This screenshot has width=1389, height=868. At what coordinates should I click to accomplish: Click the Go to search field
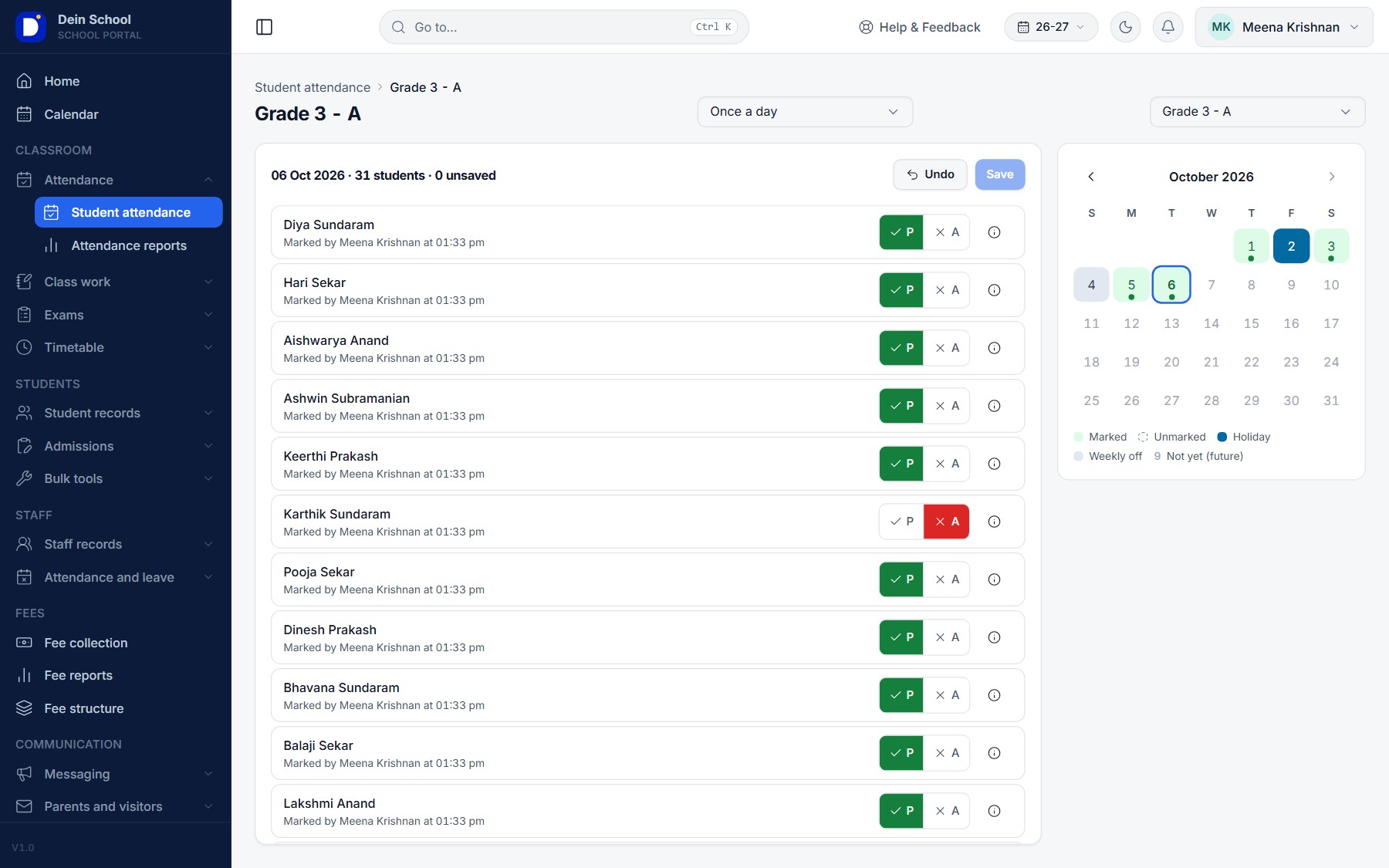point(564,27)
